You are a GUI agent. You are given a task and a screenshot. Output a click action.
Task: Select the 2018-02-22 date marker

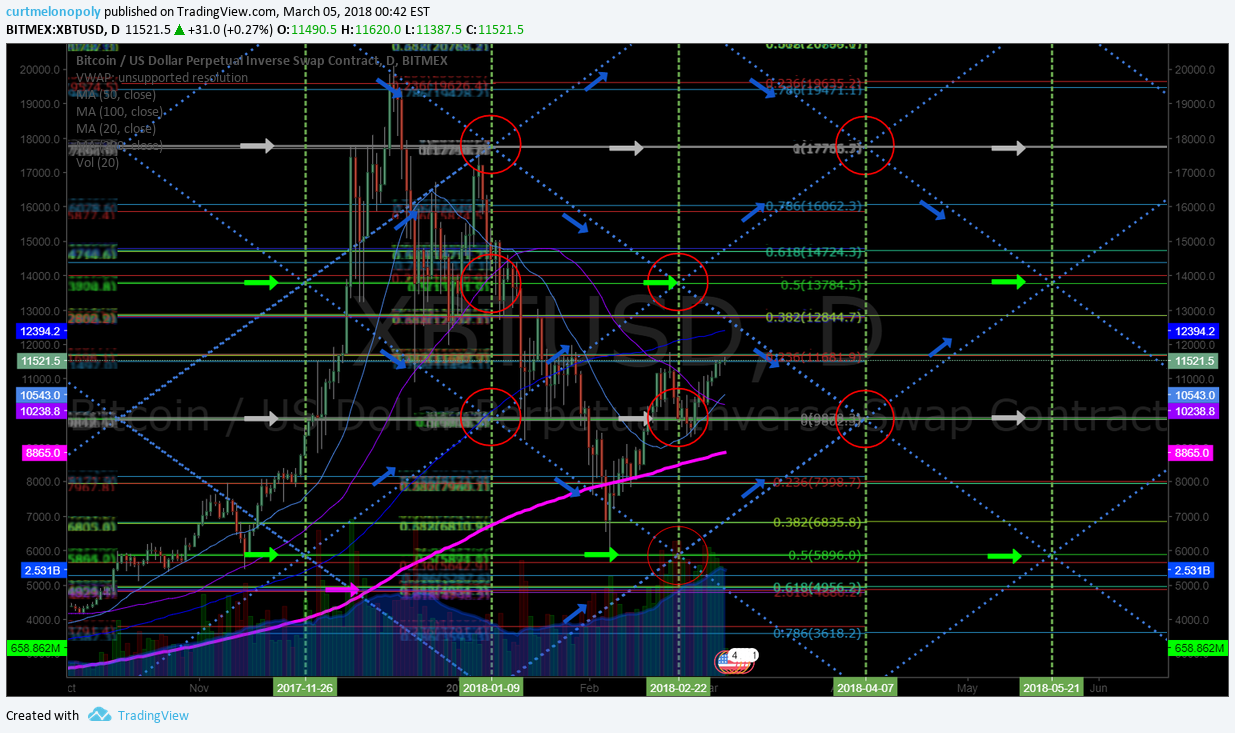coord(678,687)
